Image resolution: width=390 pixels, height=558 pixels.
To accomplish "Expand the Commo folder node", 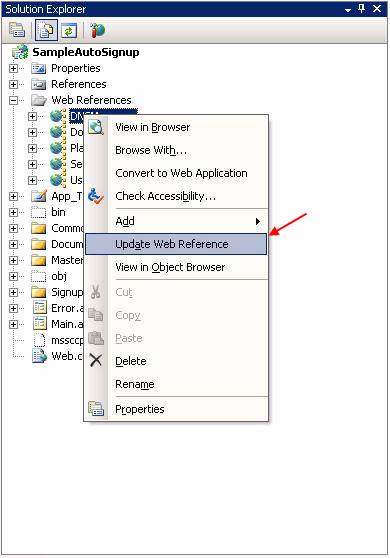I will point(13,228).
